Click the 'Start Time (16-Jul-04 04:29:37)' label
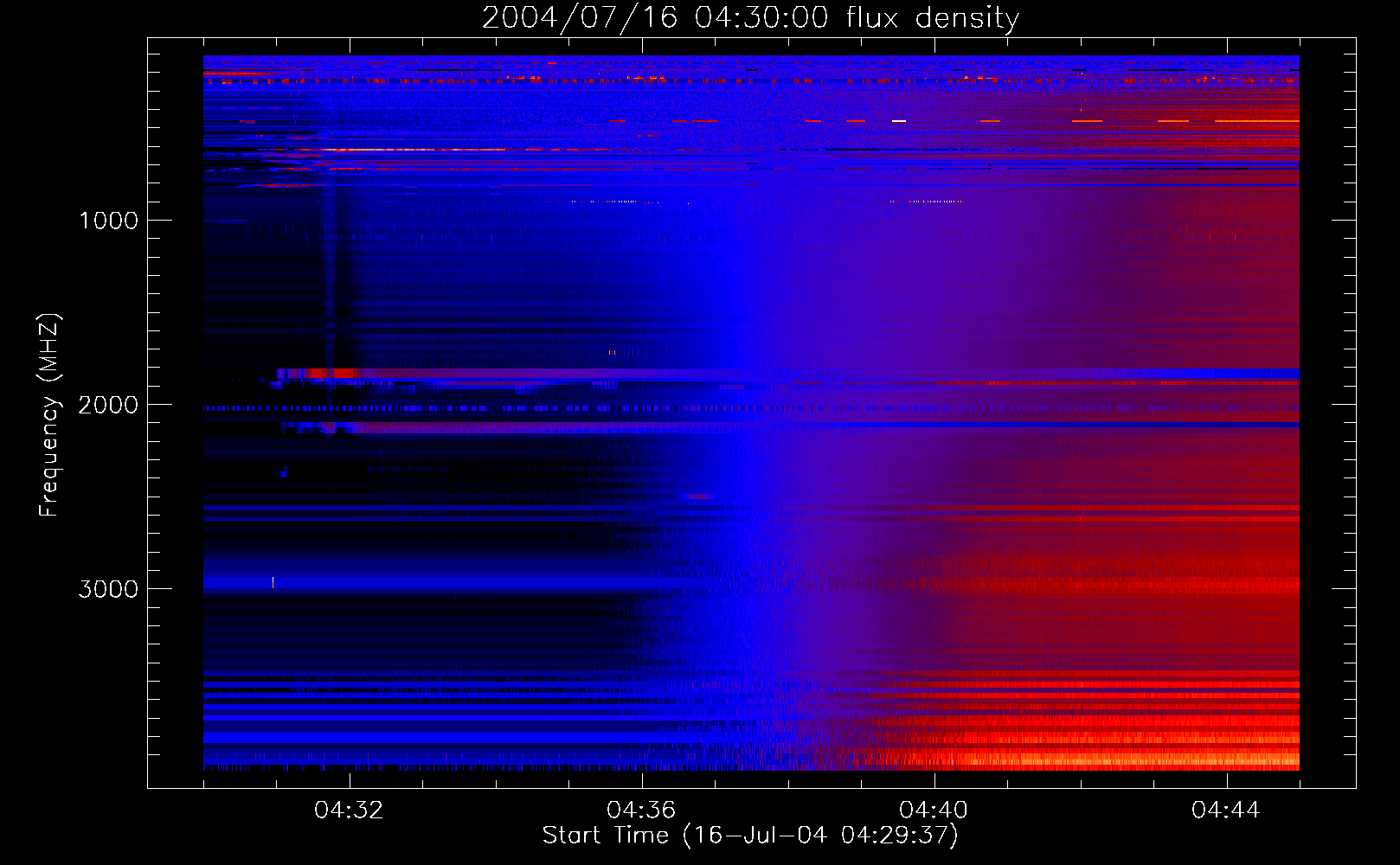1400x865 pixels. [750, 836]
